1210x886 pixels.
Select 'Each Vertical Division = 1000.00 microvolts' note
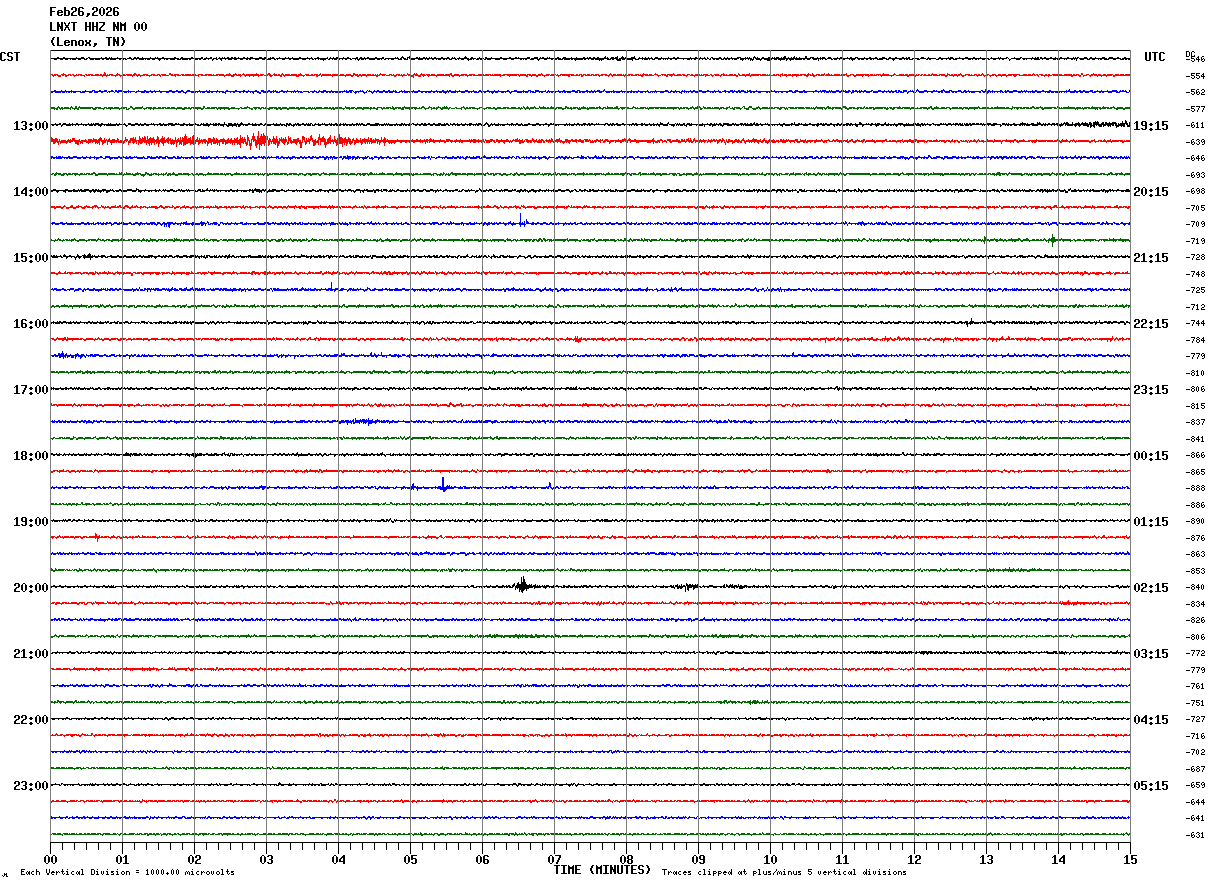(x=127, y=873)
